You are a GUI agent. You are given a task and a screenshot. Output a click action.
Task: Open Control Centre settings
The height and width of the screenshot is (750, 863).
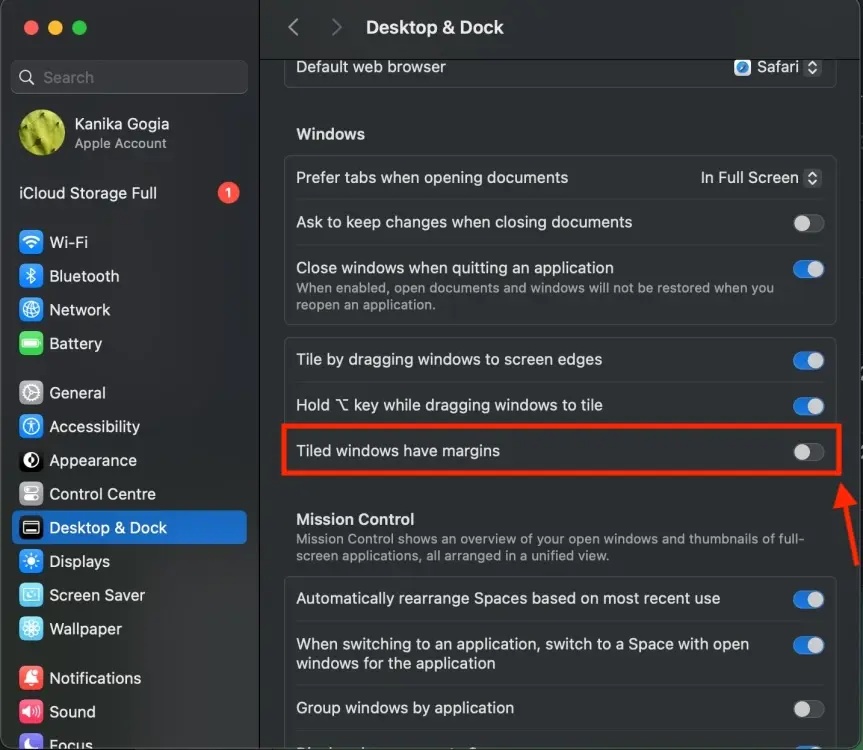click(x=102, y=493)
